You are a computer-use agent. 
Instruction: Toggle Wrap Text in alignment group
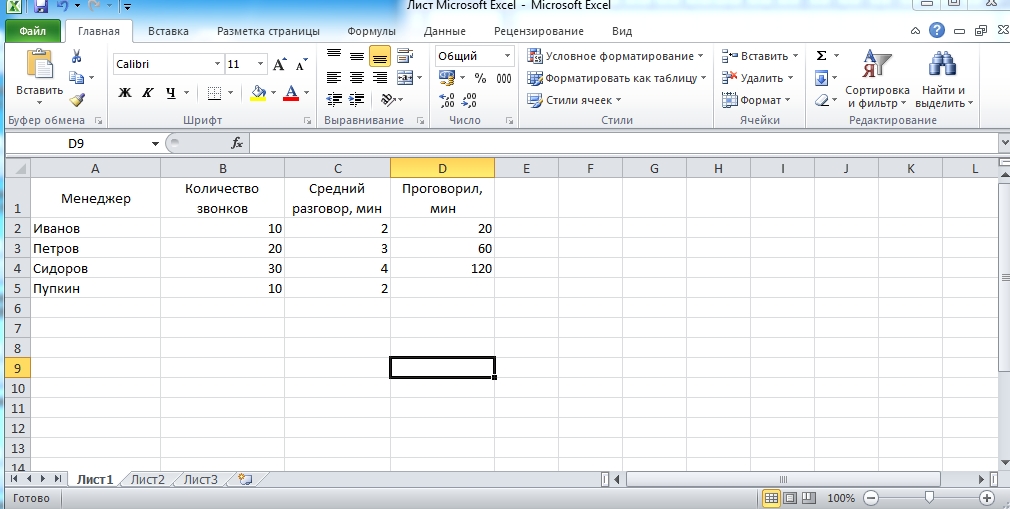tap(404, 56)
